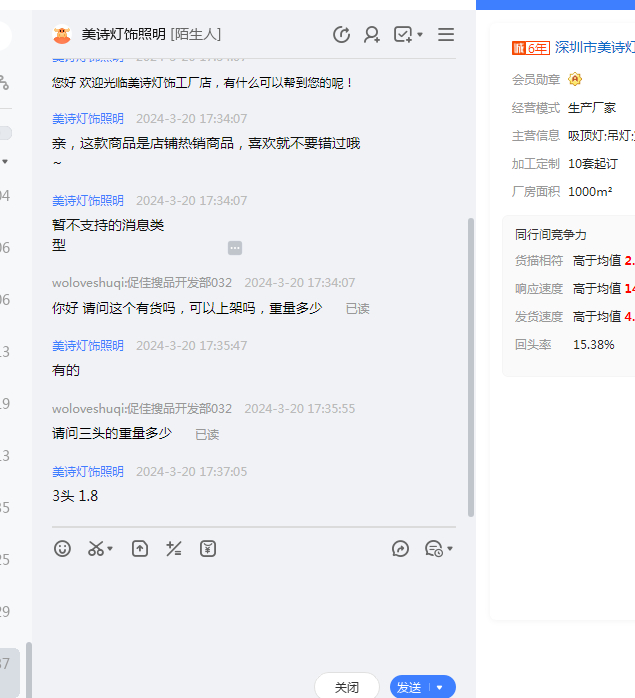Open the calculator icon in chat toolbar

click(x=174, y=548)
